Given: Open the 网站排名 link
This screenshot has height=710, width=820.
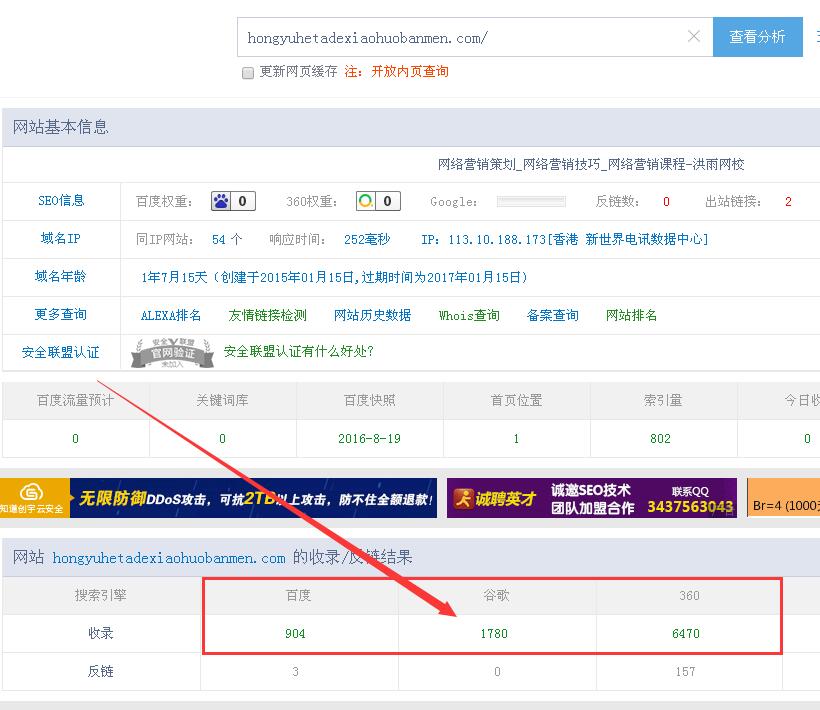Looking at the screenshot, I should tap(631, 315).
